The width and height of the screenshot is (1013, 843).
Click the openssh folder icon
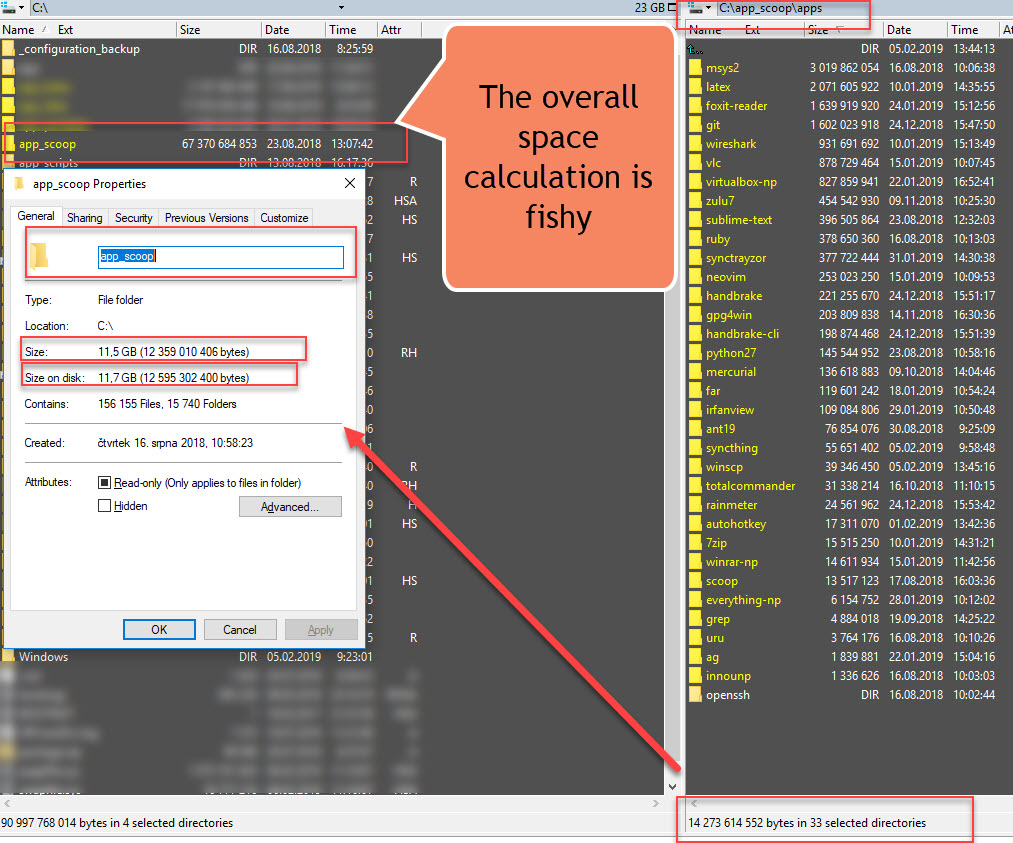[x=696, y=695]
